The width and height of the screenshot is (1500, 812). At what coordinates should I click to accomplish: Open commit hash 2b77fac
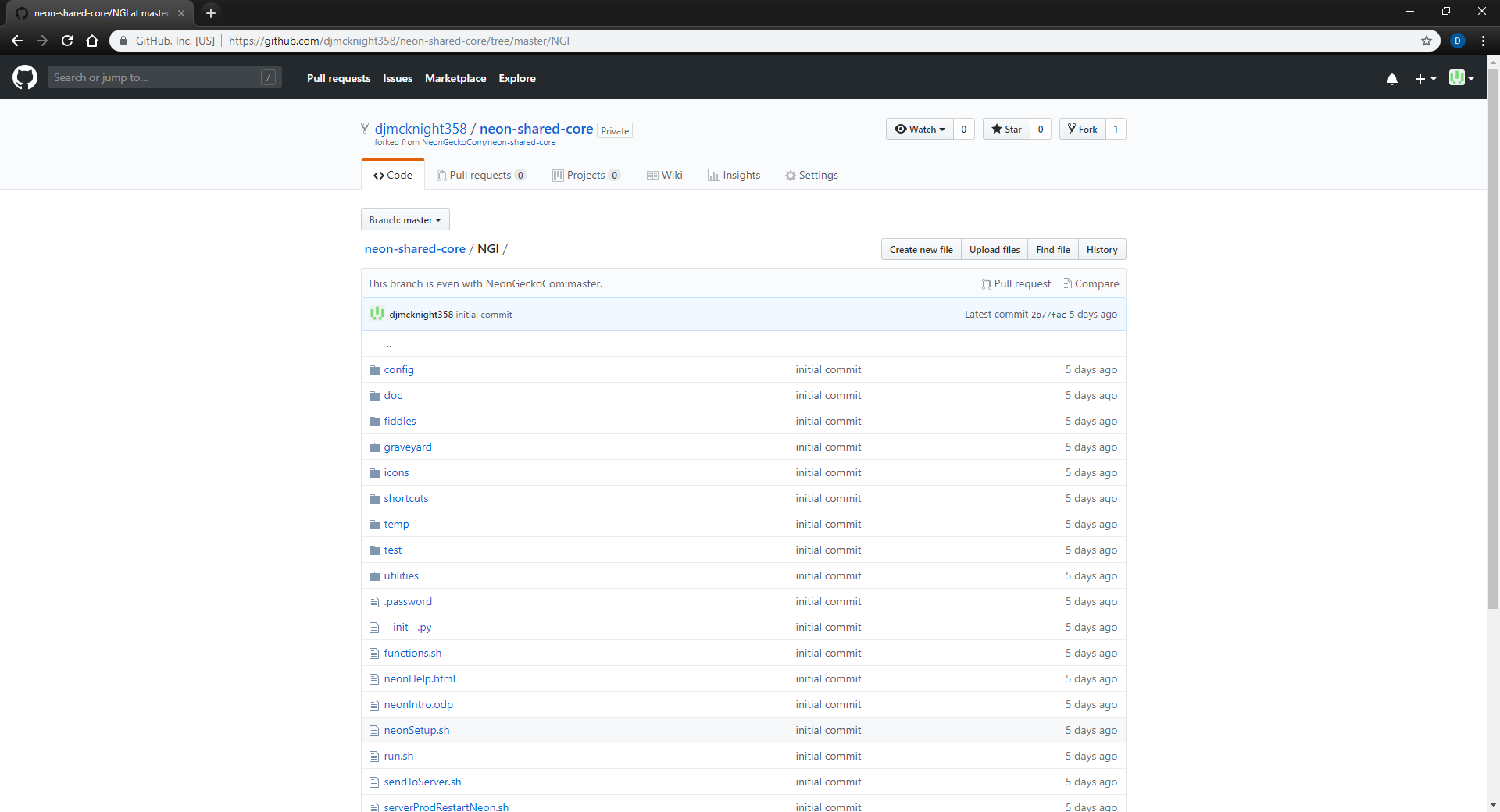[1048, 315]
